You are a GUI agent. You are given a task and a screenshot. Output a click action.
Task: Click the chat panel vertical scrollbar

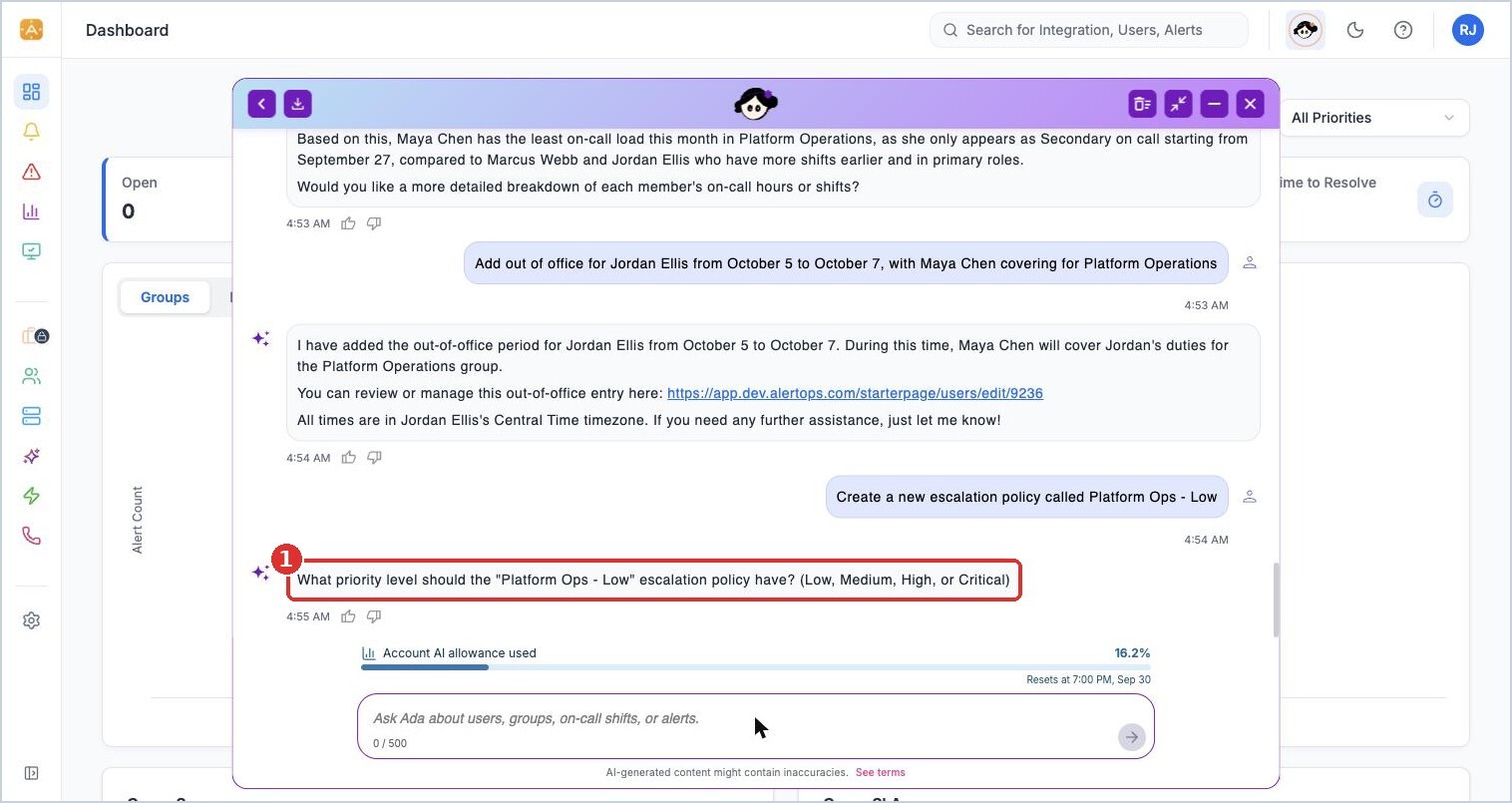point(1276,600)
